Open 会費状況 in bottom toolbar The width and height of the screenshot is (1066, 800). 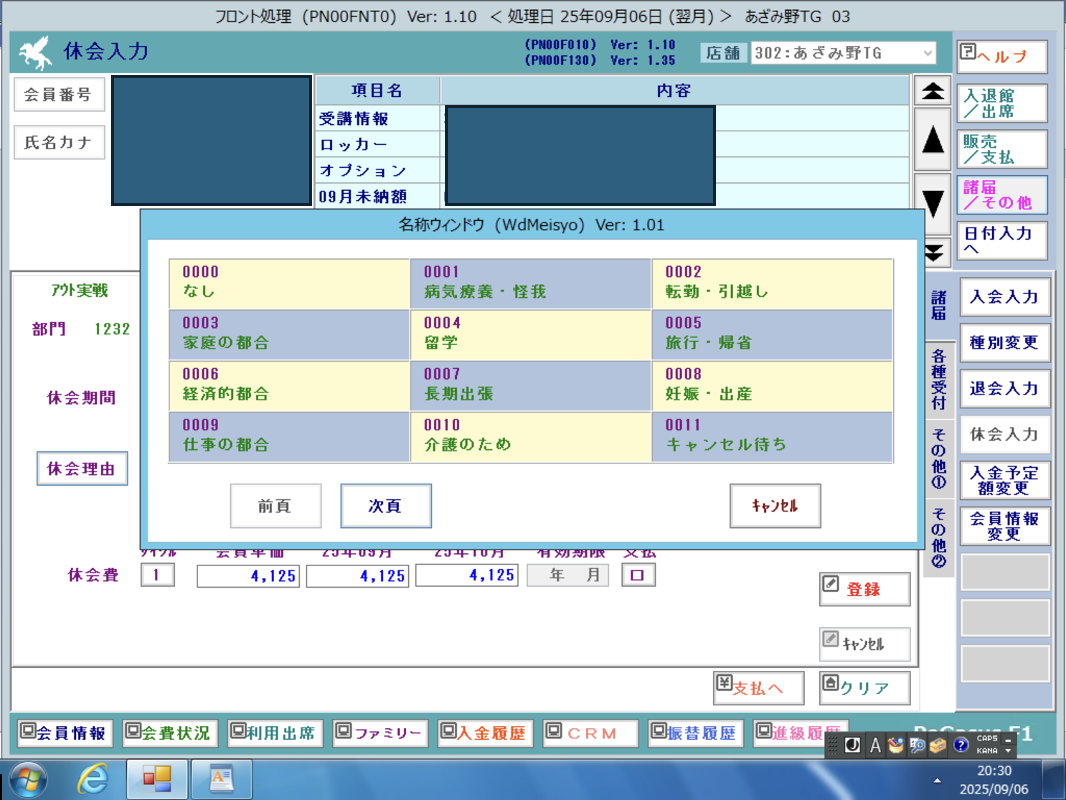[x=170, y=733]
